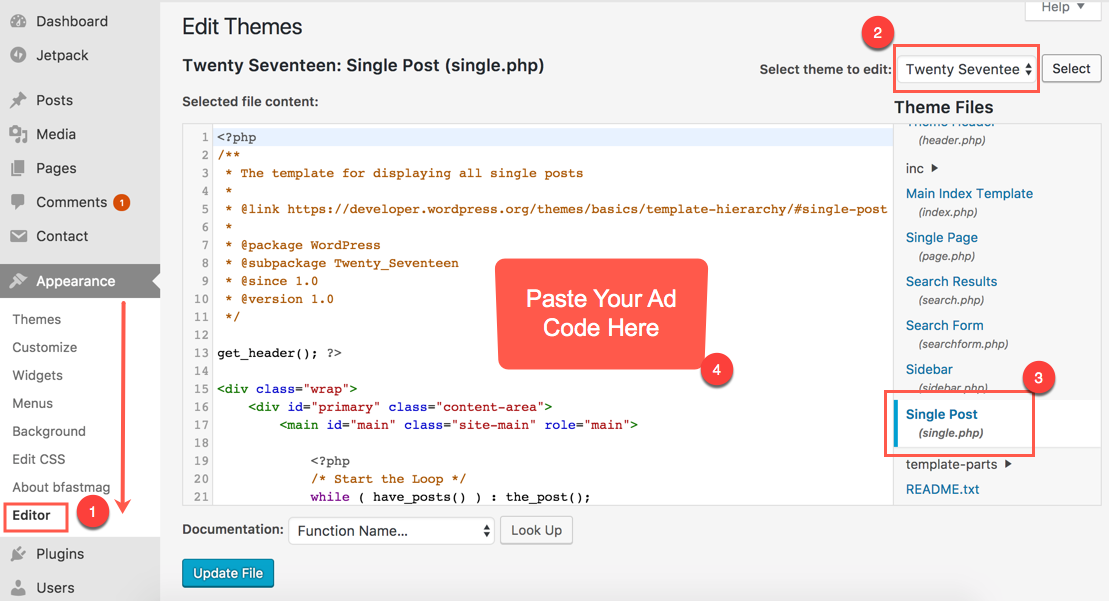The height and width of the screenshot is (601, 1109).
Task: Expand the template-parts folder
Action: (958, 465)
